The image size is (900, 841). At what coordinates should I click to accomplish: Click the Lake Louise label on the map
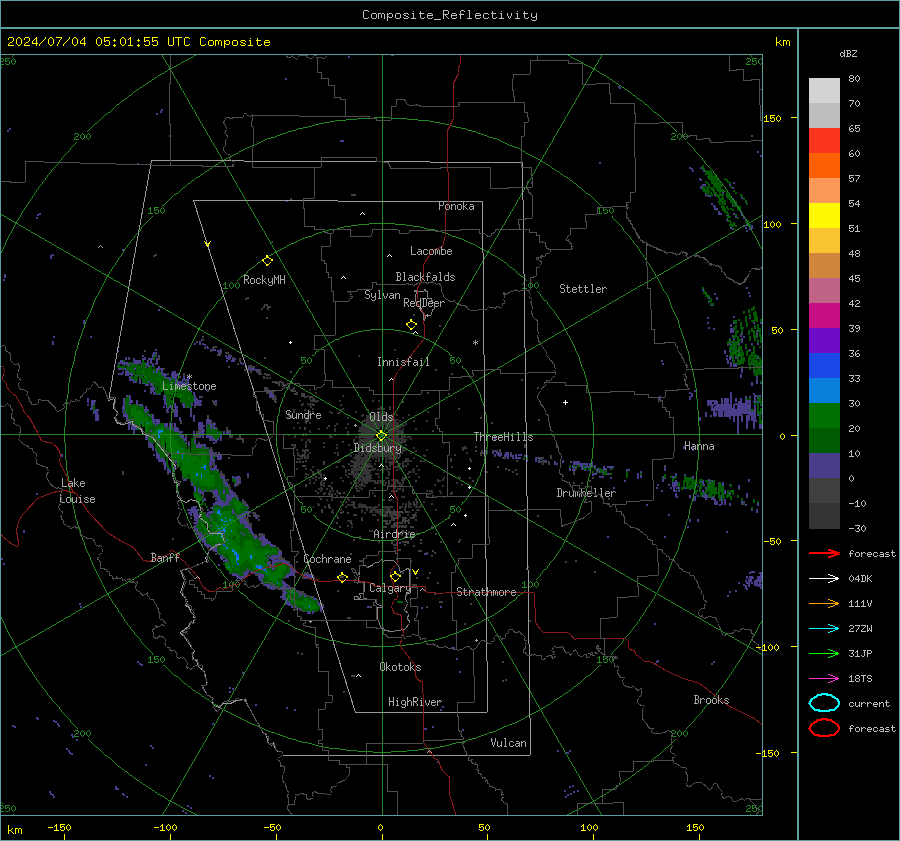(x=78, y=491)
